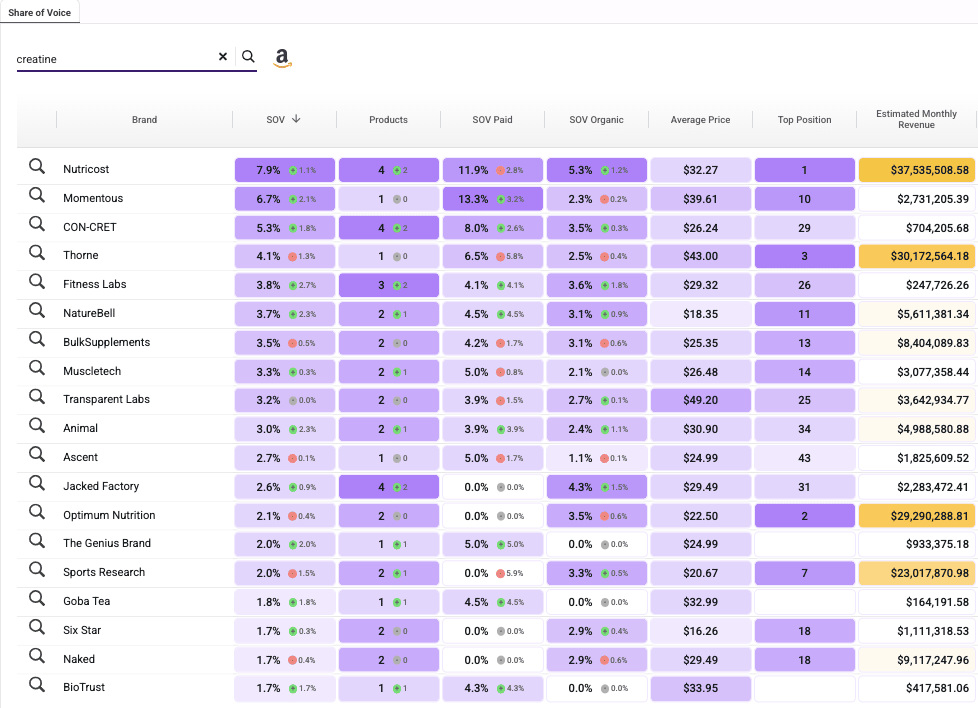The width and height of the screenshot is (978, 708).
Task: Select Jacked Factory SOV Organic 4.3%
Action: [597, 487]
